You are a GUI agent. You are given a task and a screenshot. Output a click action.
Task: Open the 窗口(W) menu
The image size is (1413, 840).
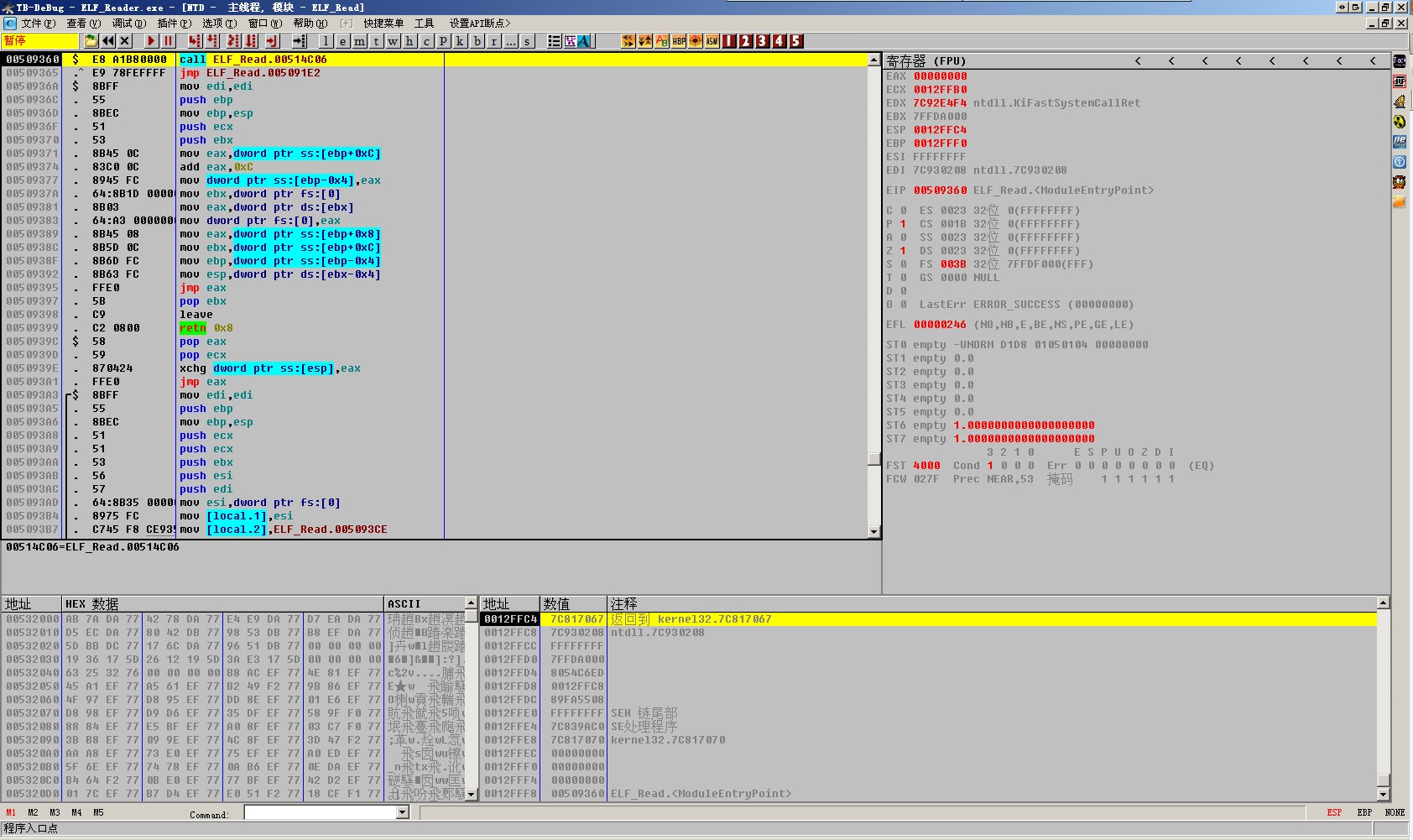pyautogui.click(x=264, y=23)
